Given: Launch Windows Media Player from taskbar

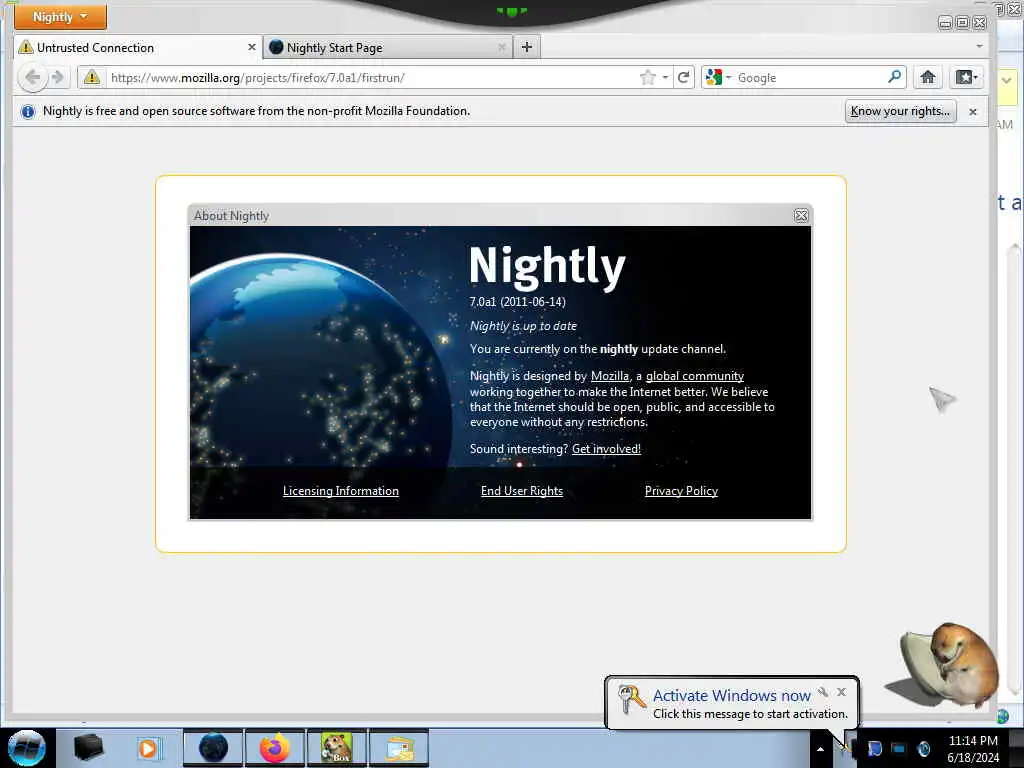Looking at the screenshot, I should [148, 748].
